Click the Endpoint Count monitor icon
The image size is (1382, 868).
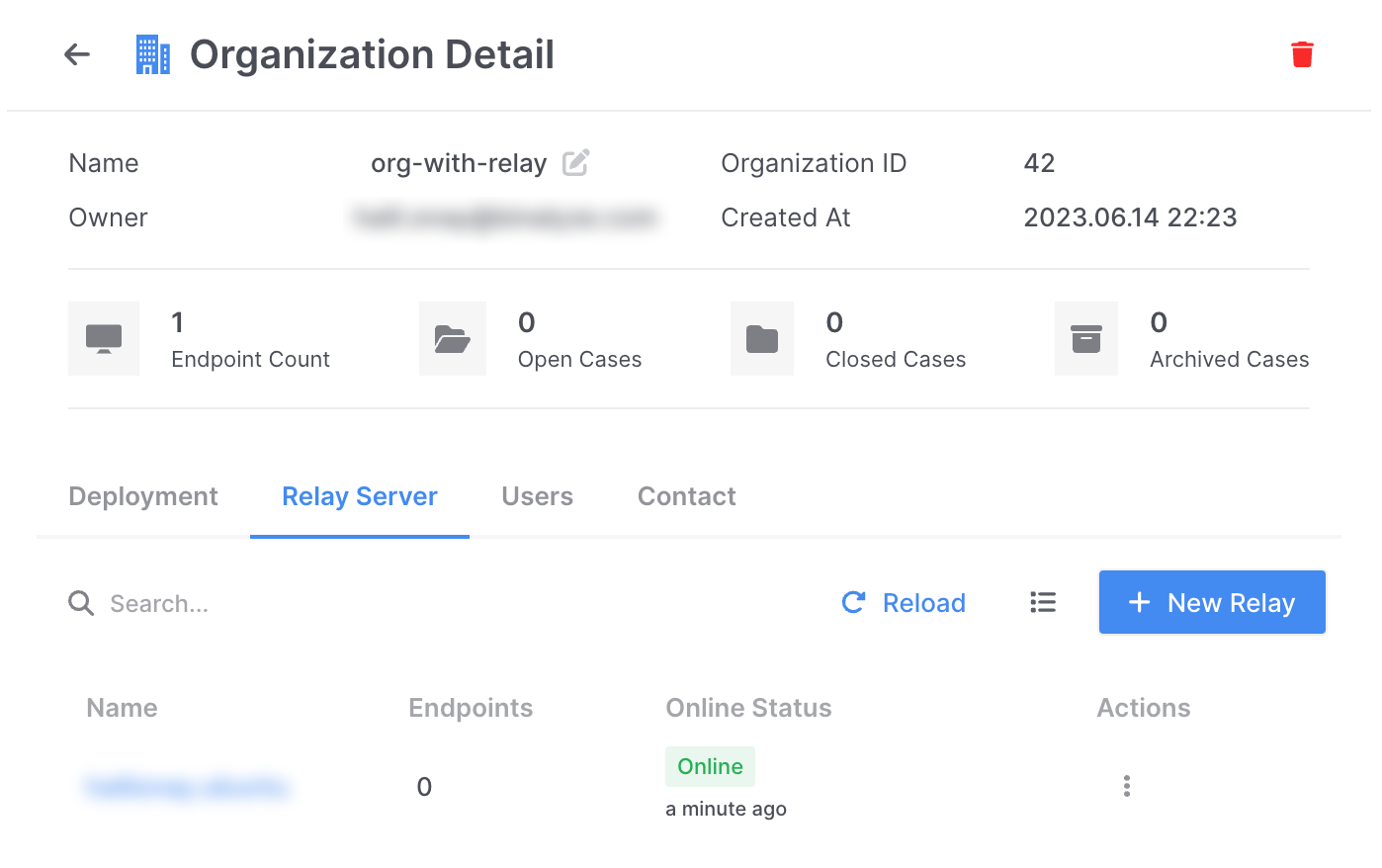(104, 339)
